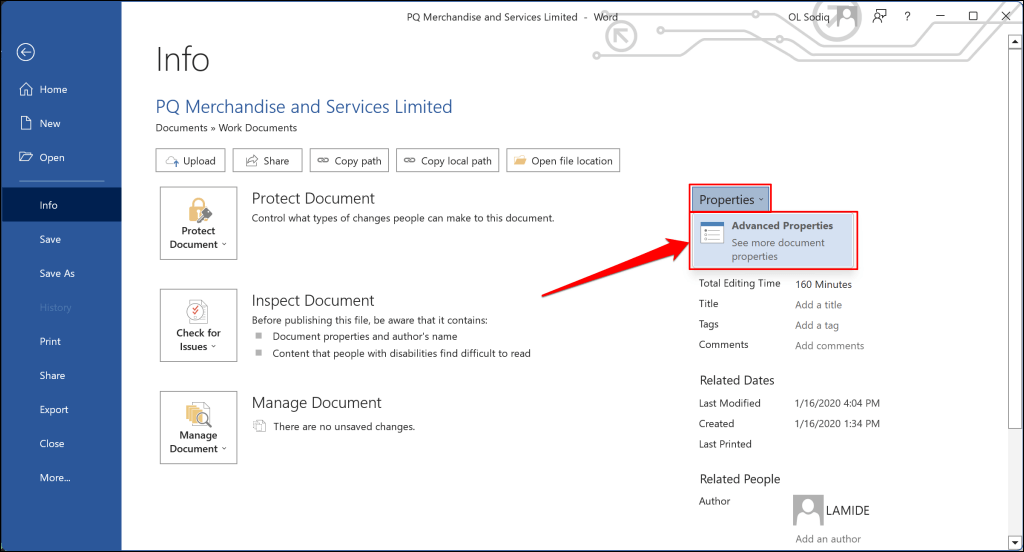Expand the Check for Issues dropdown
This screenshot has width=1024, height=552.
199,325
